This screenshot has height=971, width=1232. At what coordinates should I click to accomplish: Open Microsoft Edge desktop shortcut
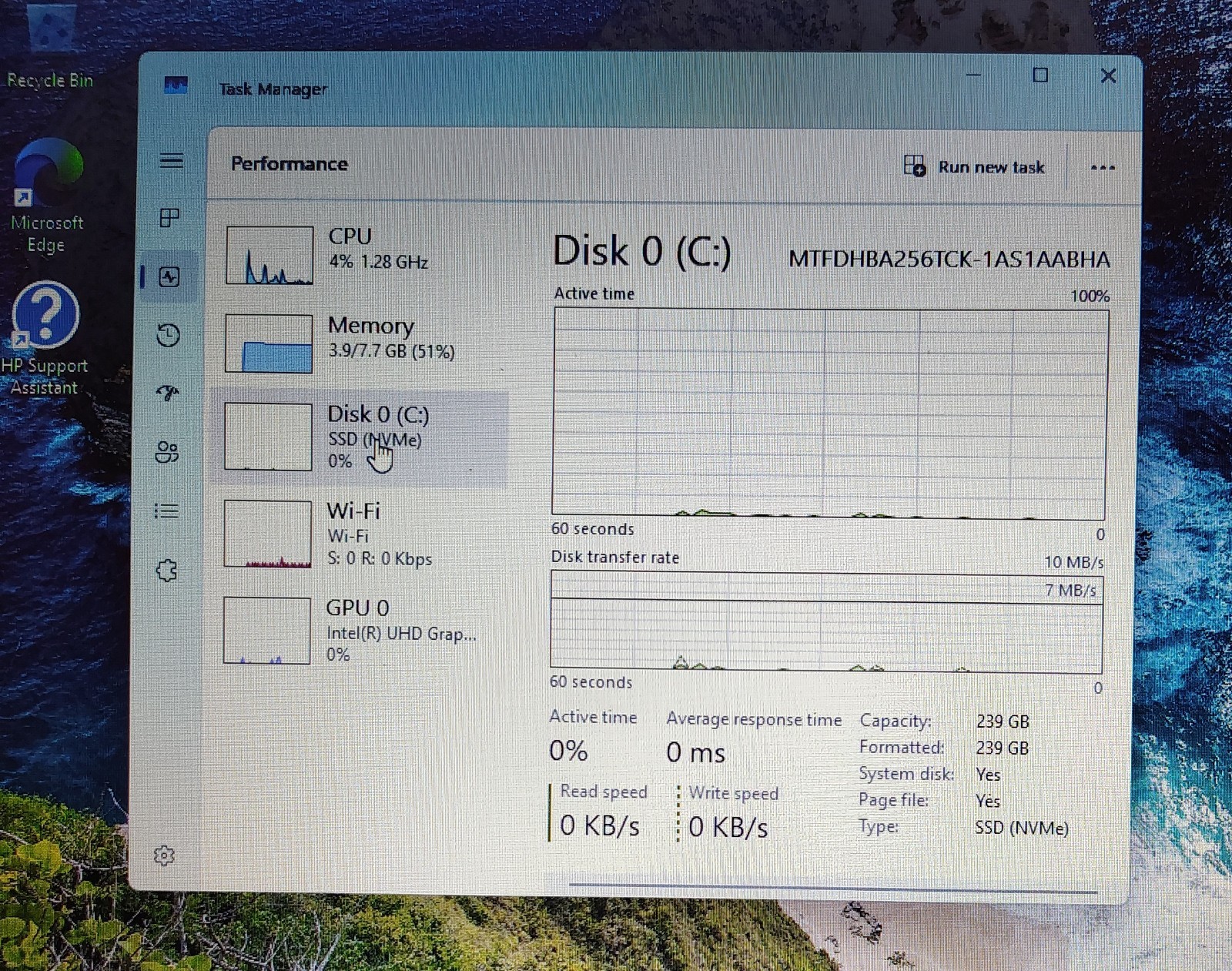pyautogui.click(x=47, y=196)
